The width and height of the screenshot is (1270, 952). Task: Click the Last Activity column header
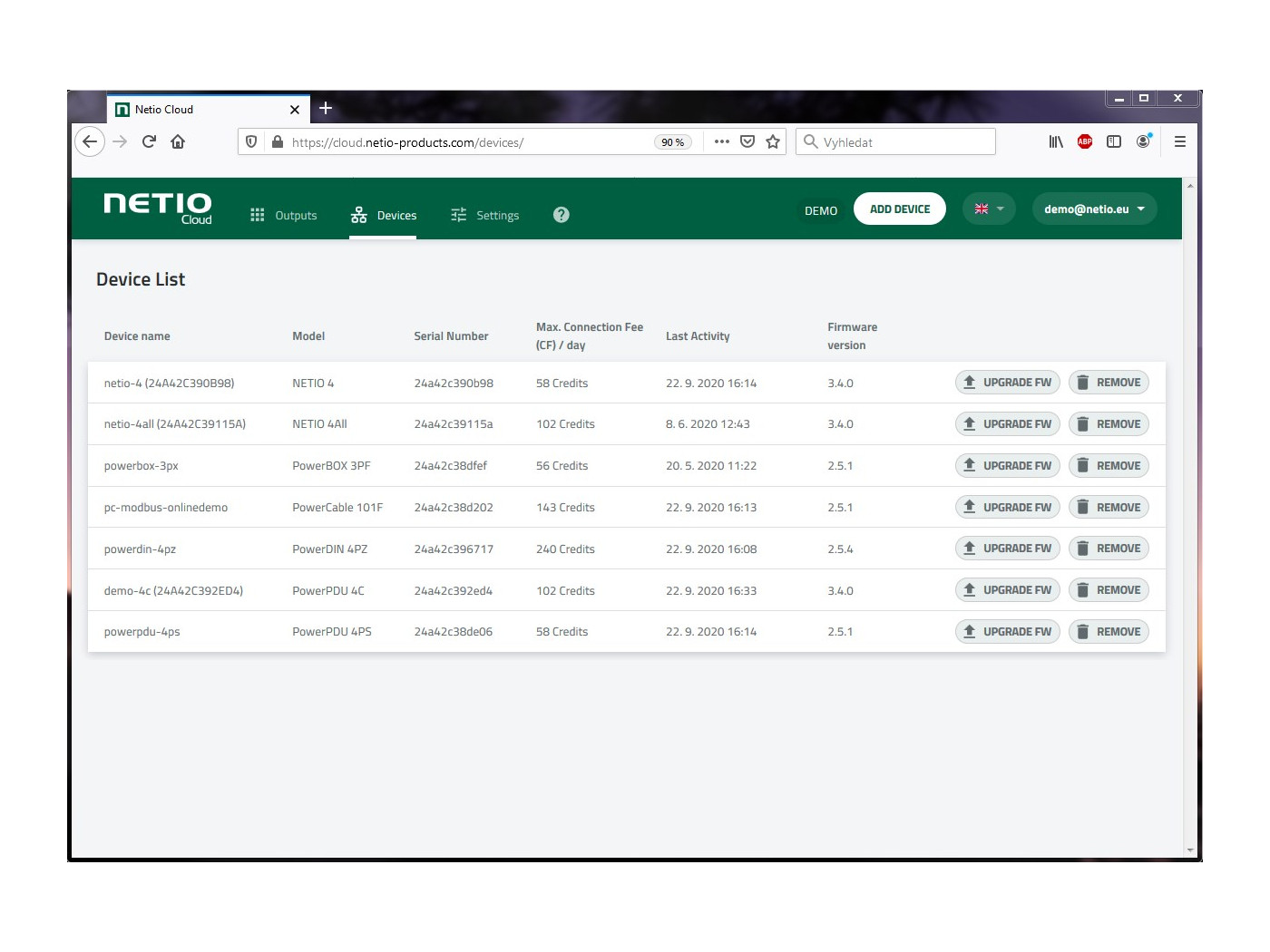pos(698,336)
